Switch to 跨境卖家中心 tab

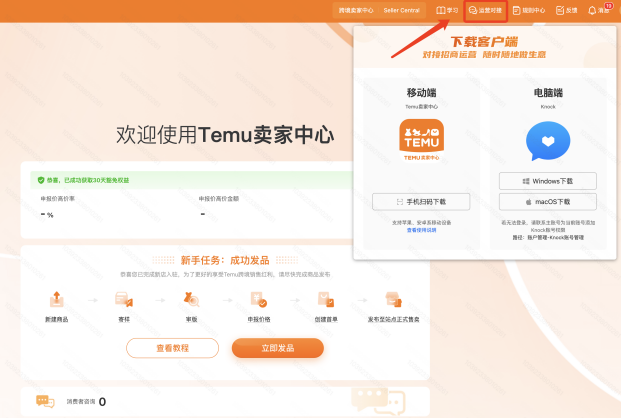356,10
